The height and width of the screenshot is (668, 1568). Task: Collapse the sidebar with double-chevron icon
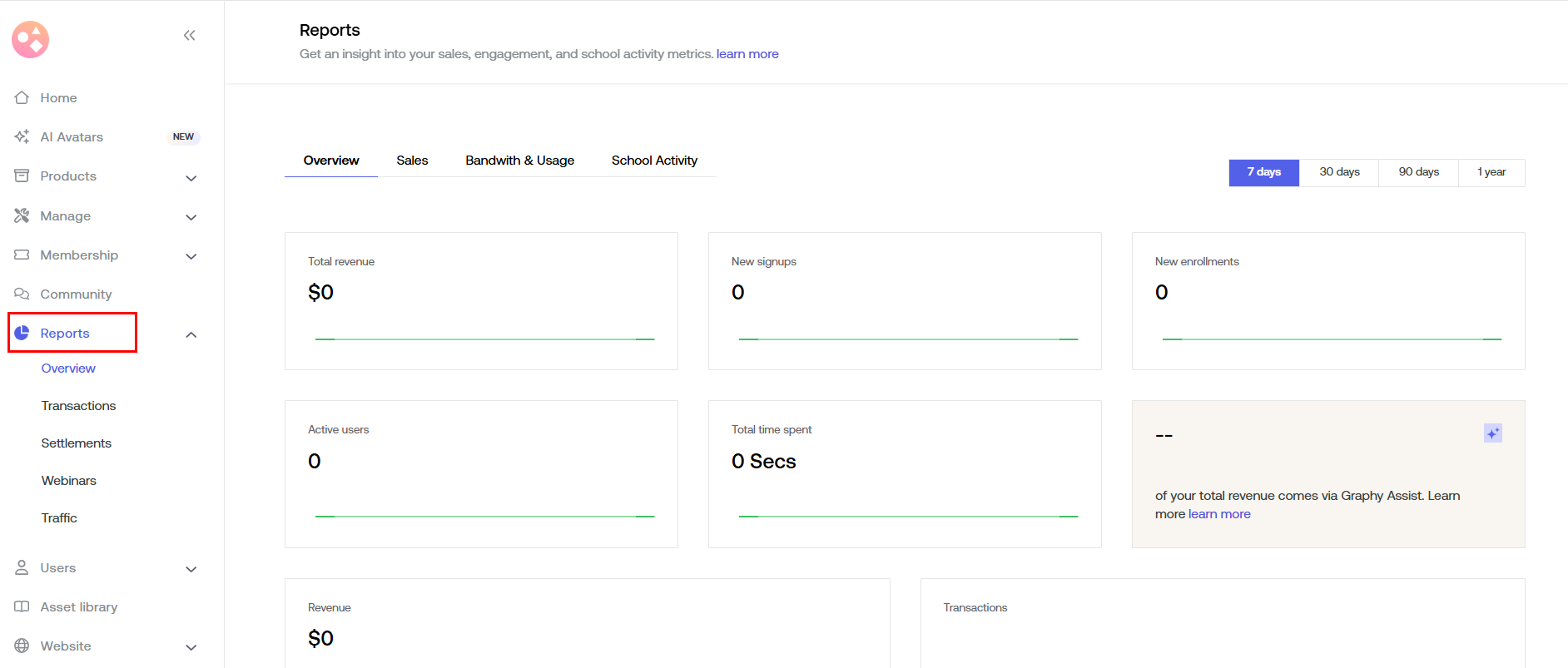[x=190, y=35]
